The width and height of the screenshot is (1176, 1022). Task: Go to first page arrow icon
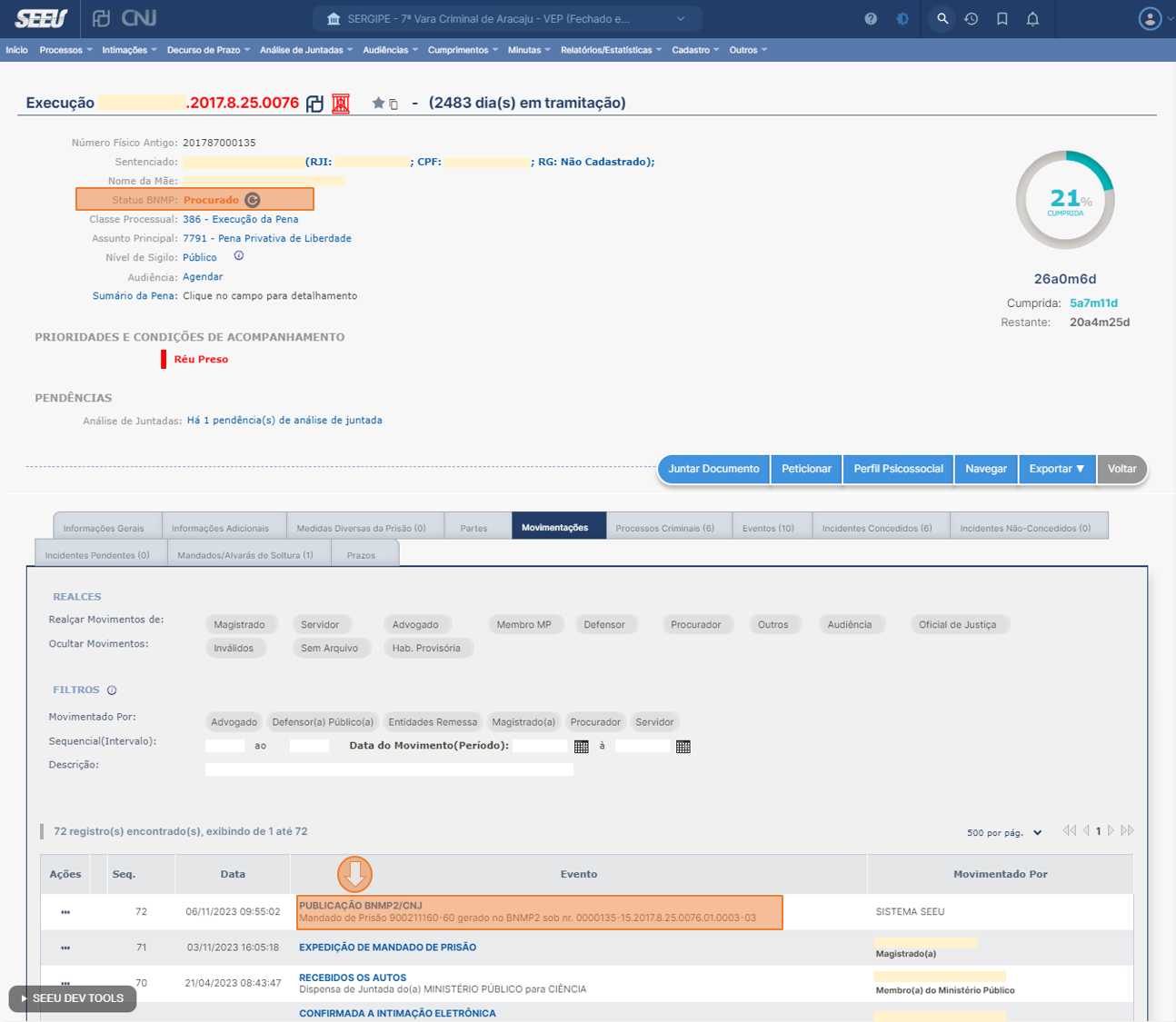tap(1070, 830)
